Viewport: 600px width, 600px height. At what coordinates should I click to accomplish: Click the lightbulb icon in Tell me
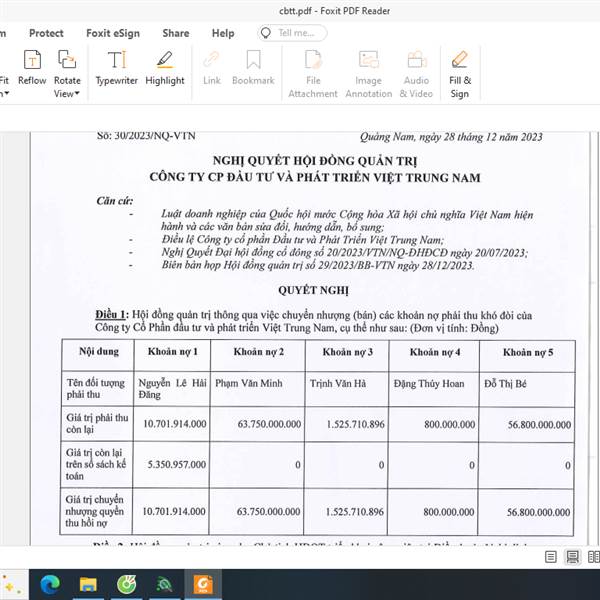pos(266,33)
